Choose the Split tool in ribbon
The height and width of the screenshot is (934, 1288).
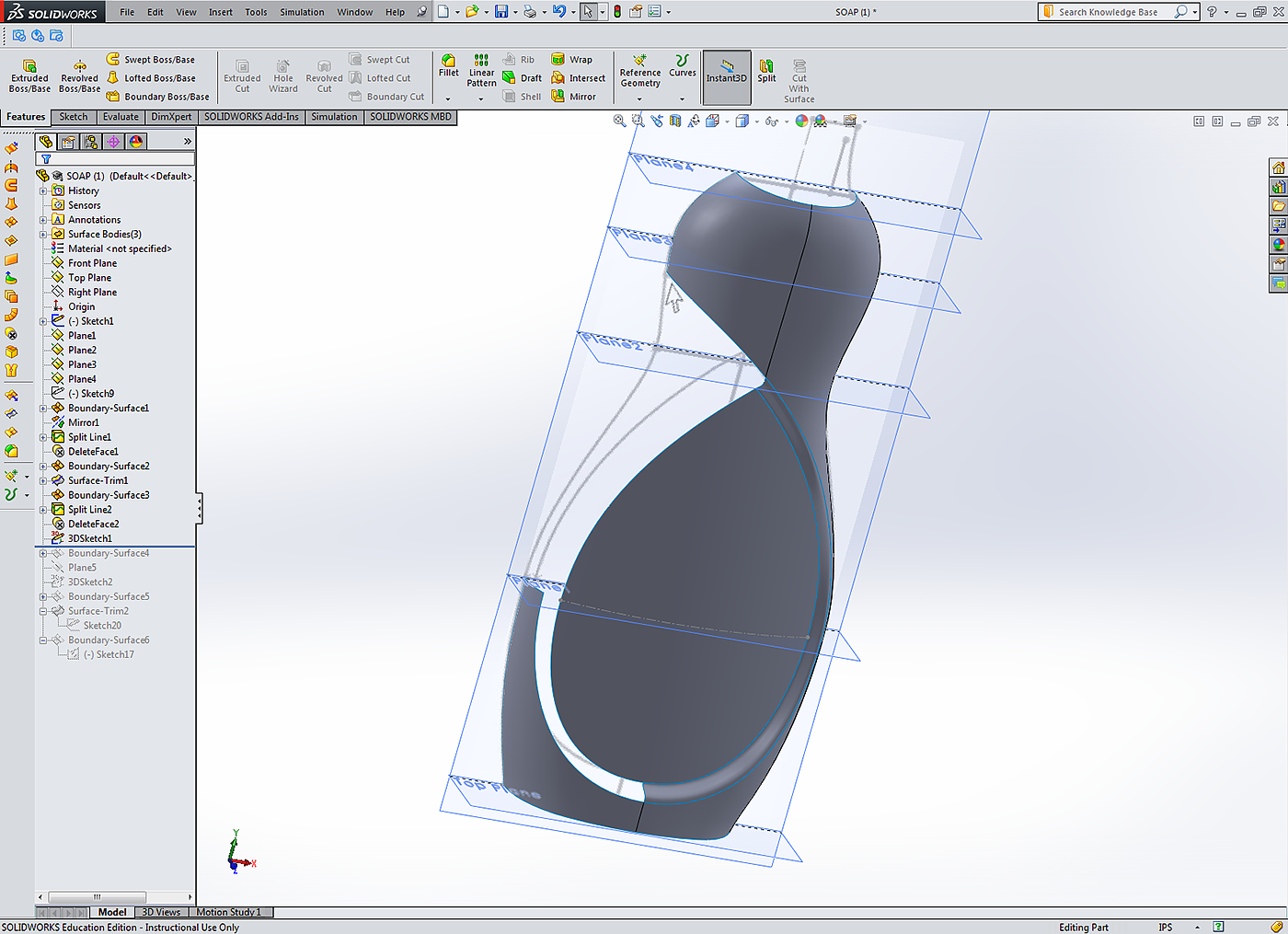click(x=766, y=71)
